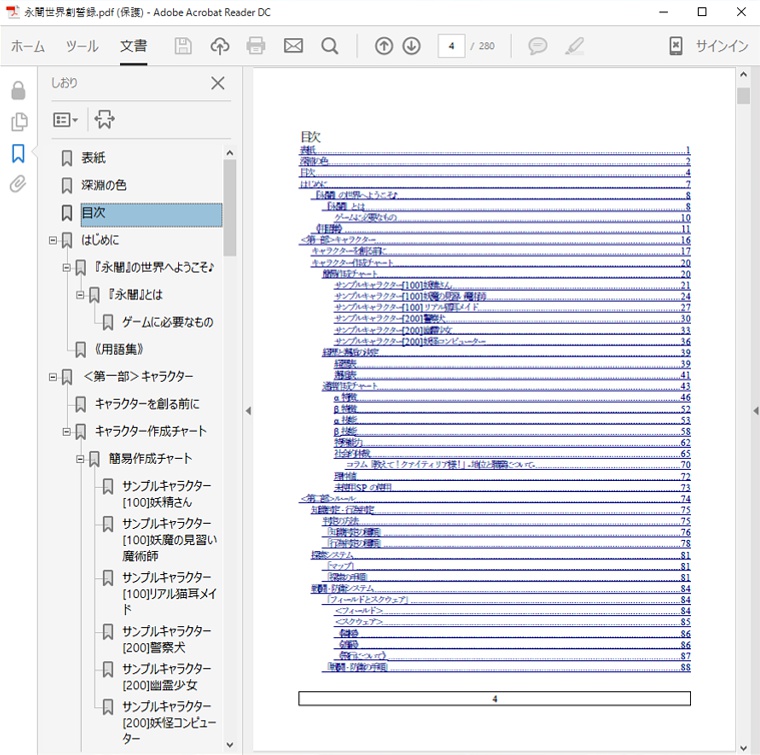Click bookmarks panel scroll down arrow
760x755 pixels.
[230, 745]
